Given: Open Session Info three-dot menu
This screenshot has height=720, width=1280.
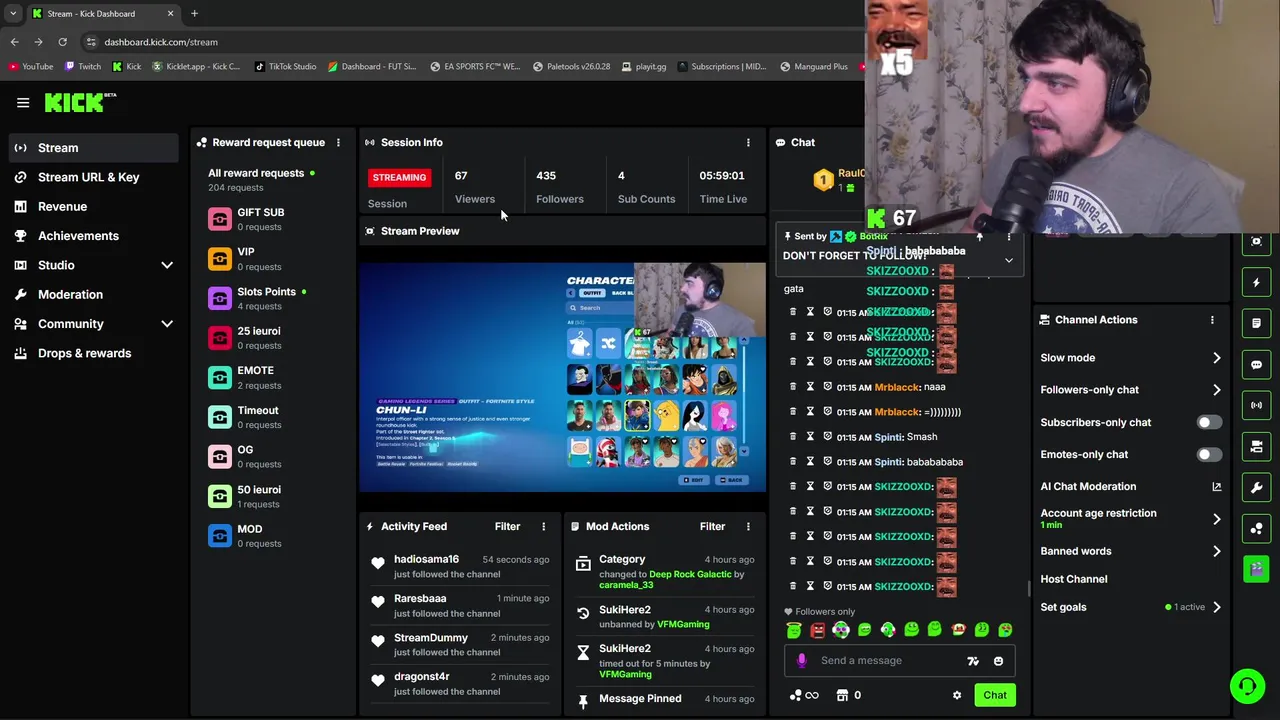Looking at the screenshot, I should click(x=748, y=143).
